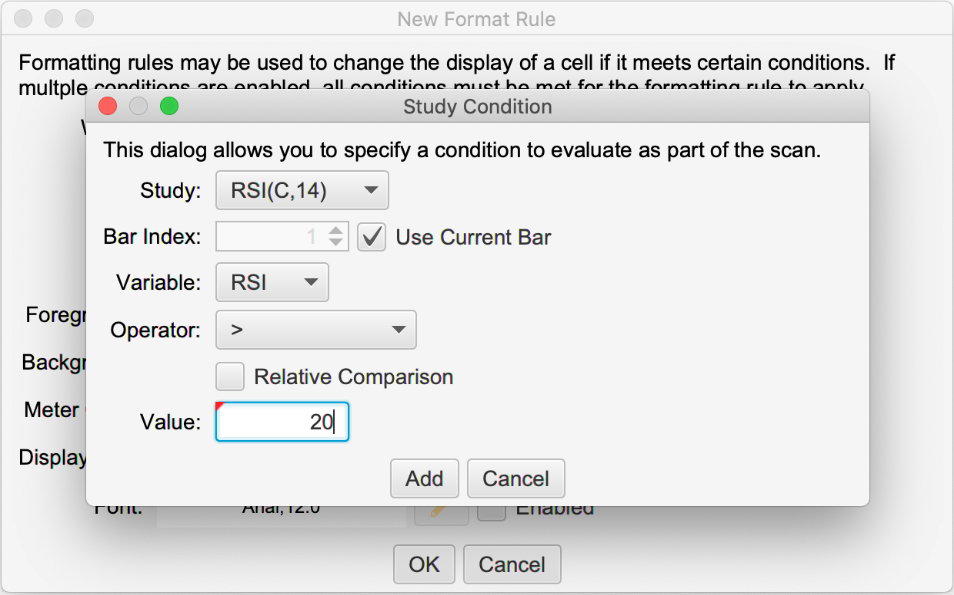The image size is (954, 595).
Task: Open the Operator dropdown showing >
Action: [316, 329]
